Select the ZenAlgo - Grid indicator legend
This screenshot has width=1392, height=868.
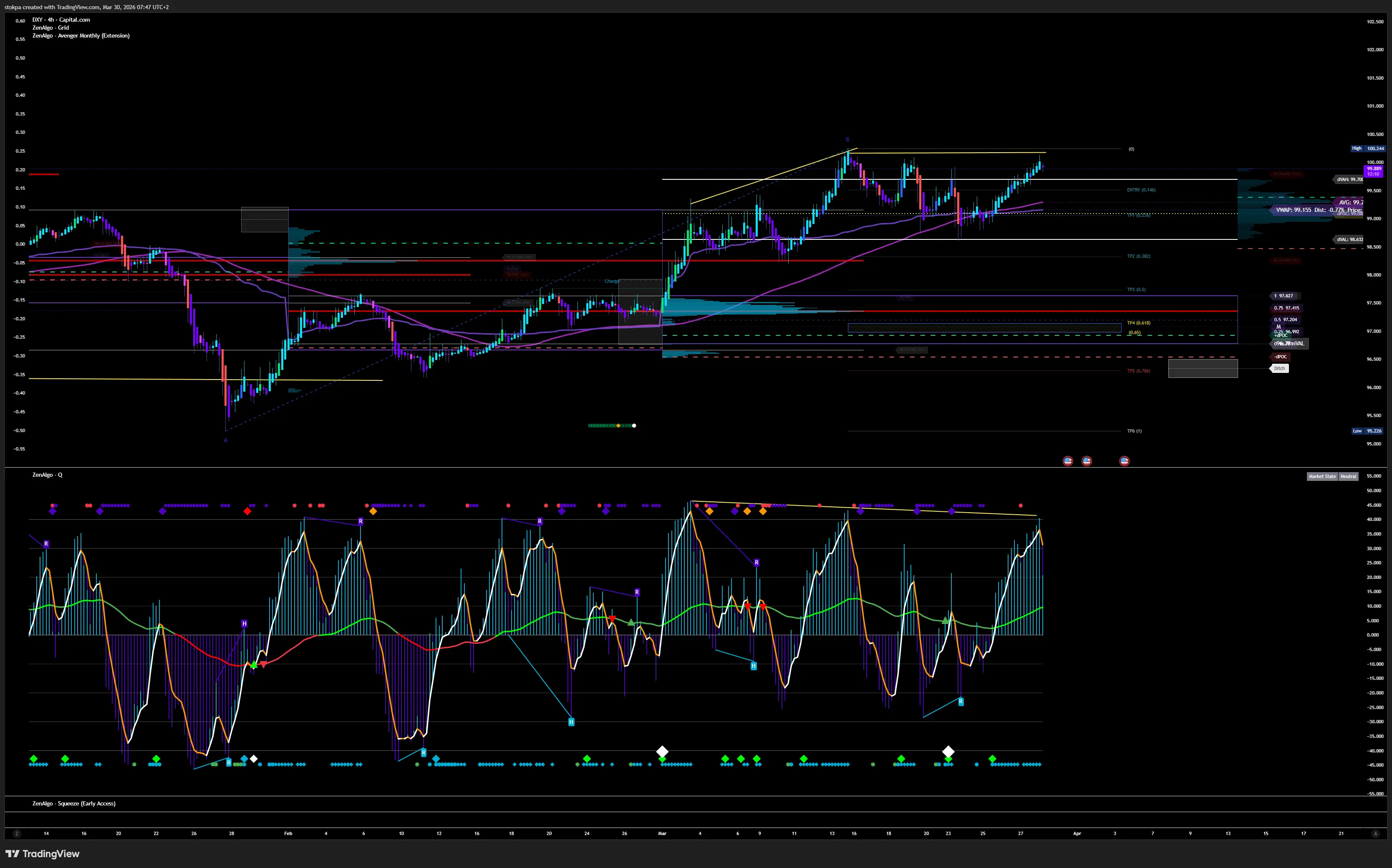[x=50, y=28]
